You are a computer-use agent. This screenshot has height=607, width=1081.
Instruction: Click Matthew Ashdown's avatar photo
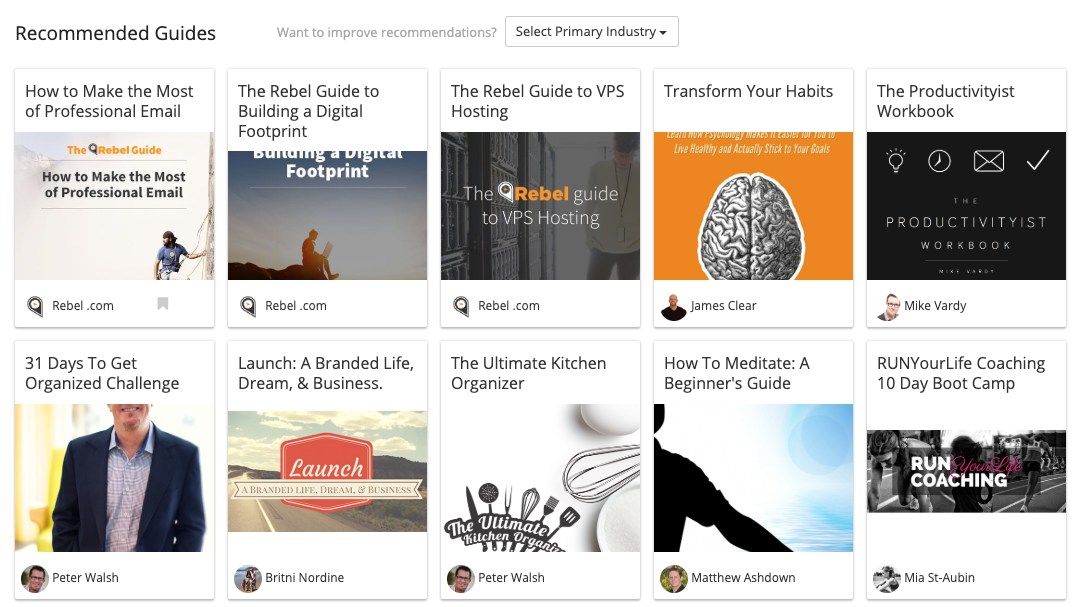click(674, 579)
